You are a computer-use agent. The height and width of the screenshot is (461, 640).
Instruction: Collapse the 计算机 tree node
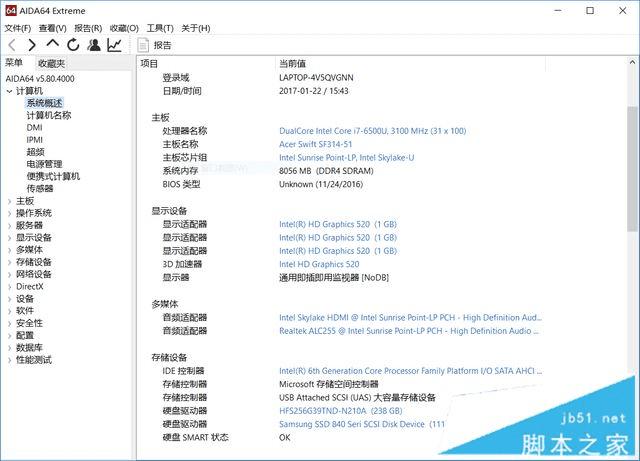10,91
